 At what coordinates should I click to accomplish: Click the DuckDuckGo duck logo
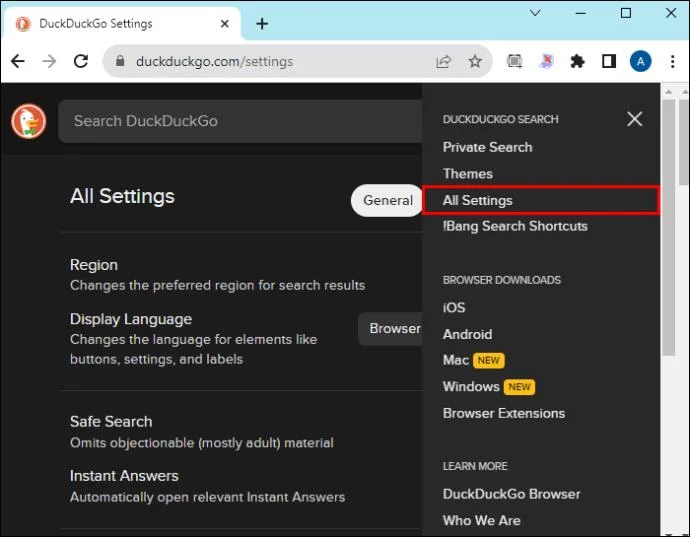pyautogui.click(x=29, y=121)
